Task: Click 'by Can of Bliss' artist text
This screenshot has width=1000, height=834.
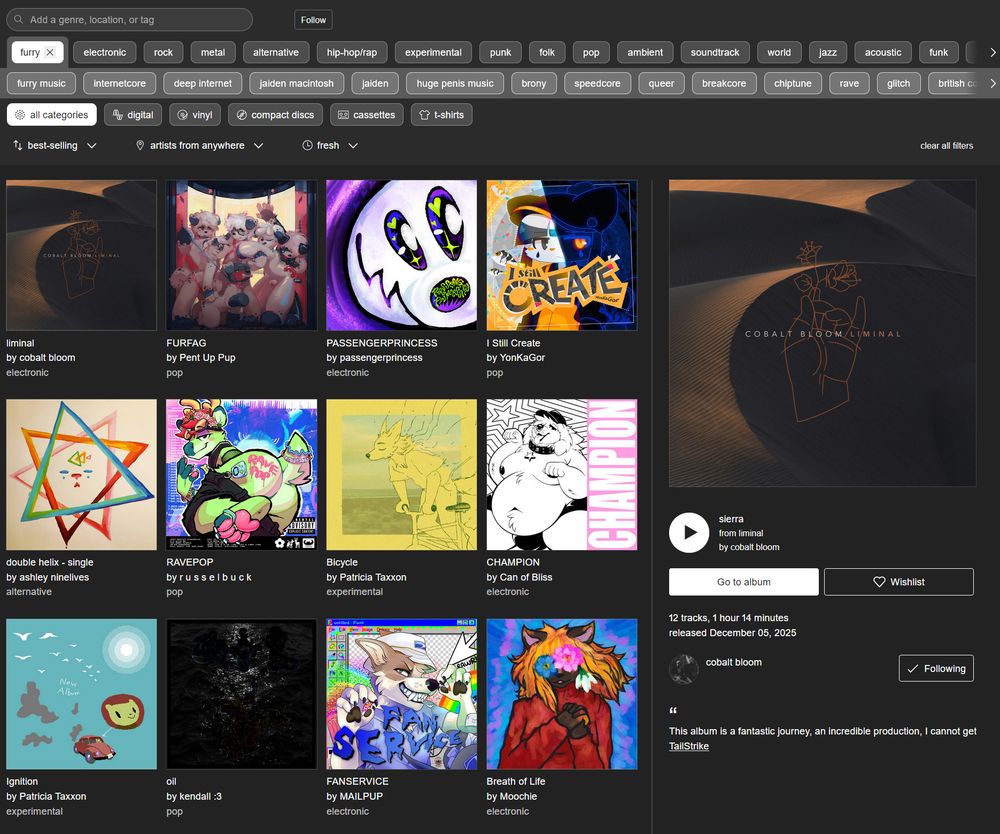Action: pyautogui.click(x=519, y=577)
